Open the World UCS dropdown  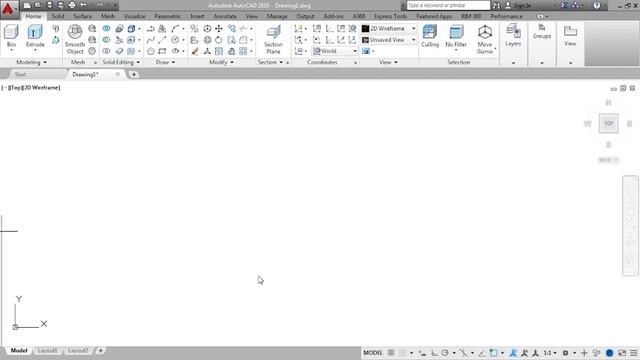click(x=335, y=51)
